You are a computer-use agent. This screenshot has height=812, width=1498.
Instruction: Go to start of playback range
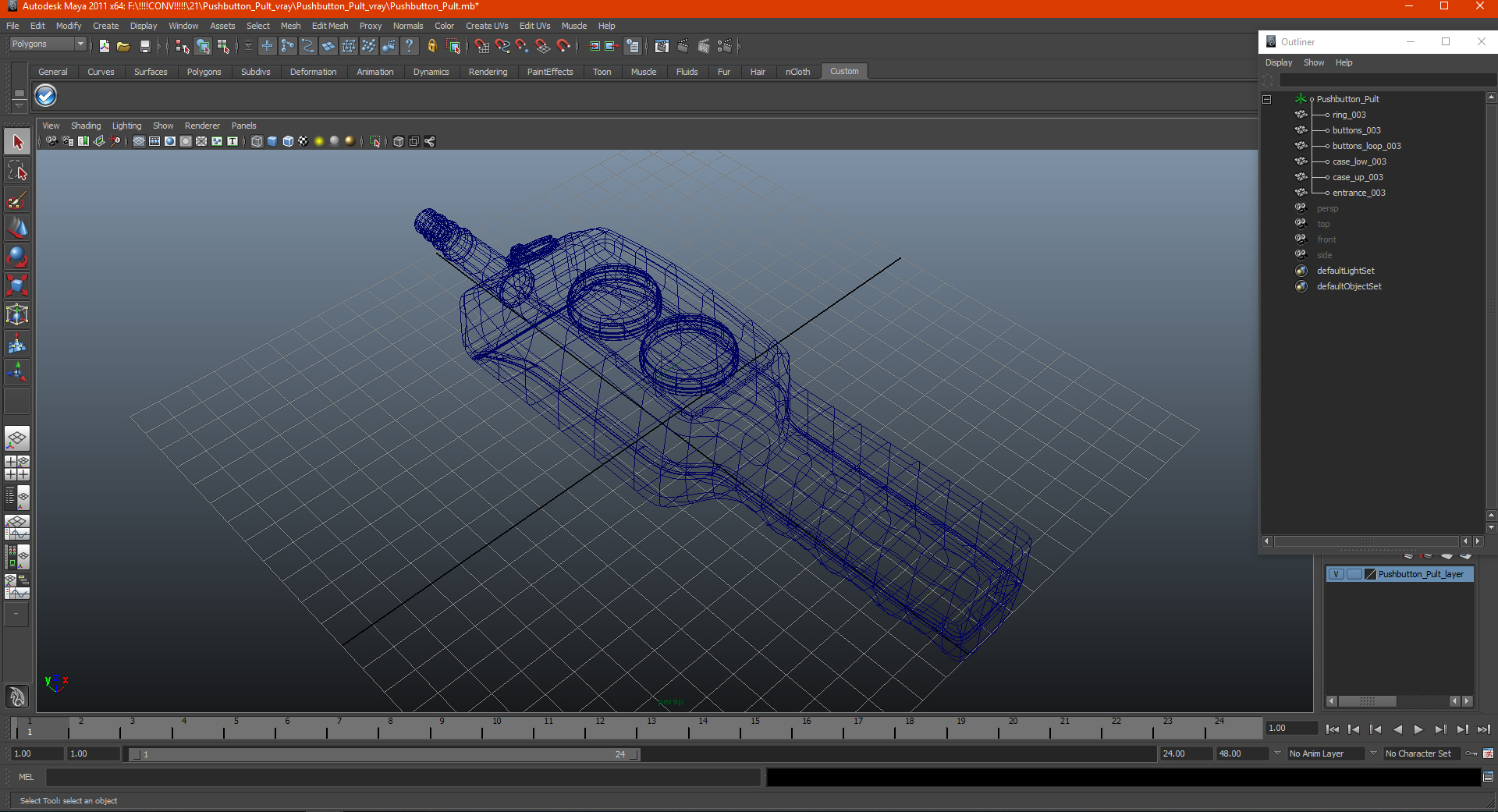point(1332,729)
